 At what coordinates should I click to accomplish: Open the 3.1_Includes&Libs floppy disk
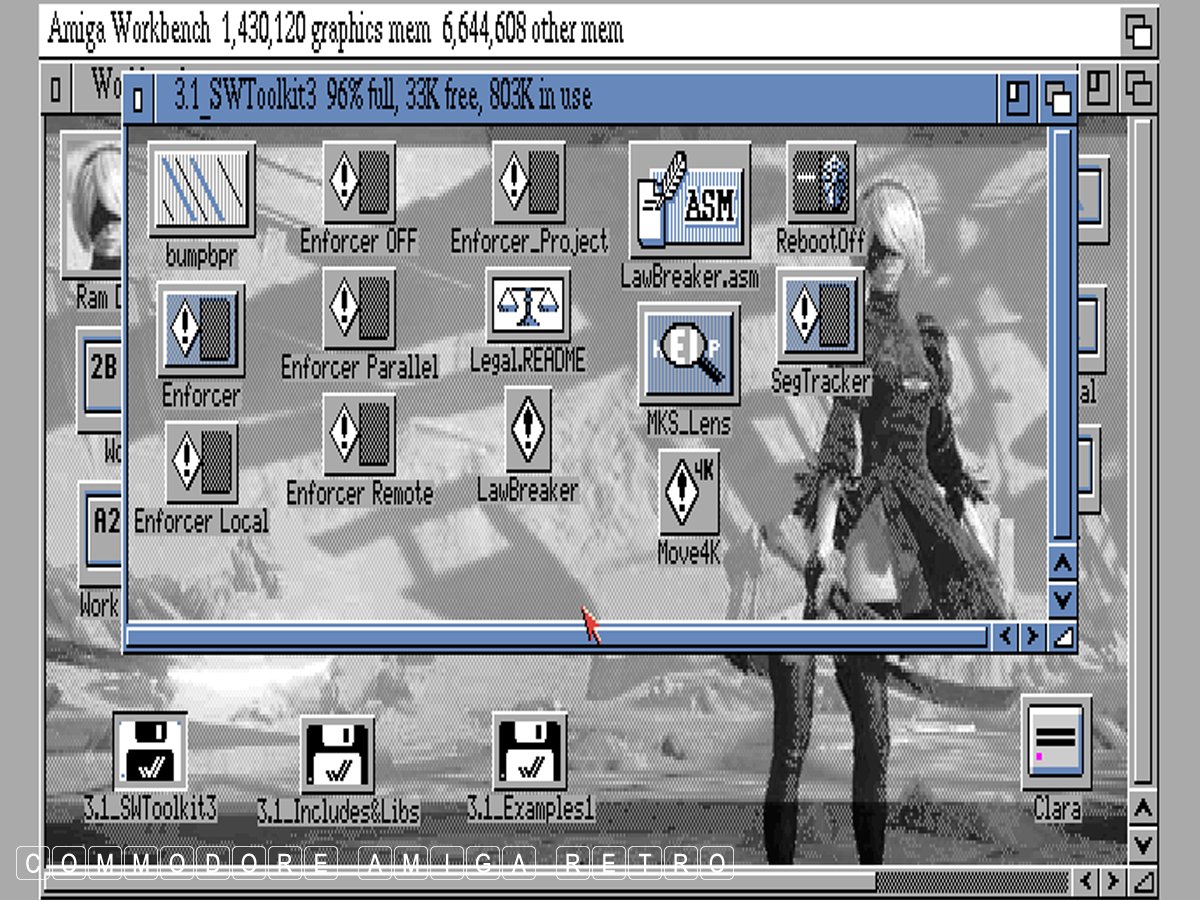coord(337,755)
